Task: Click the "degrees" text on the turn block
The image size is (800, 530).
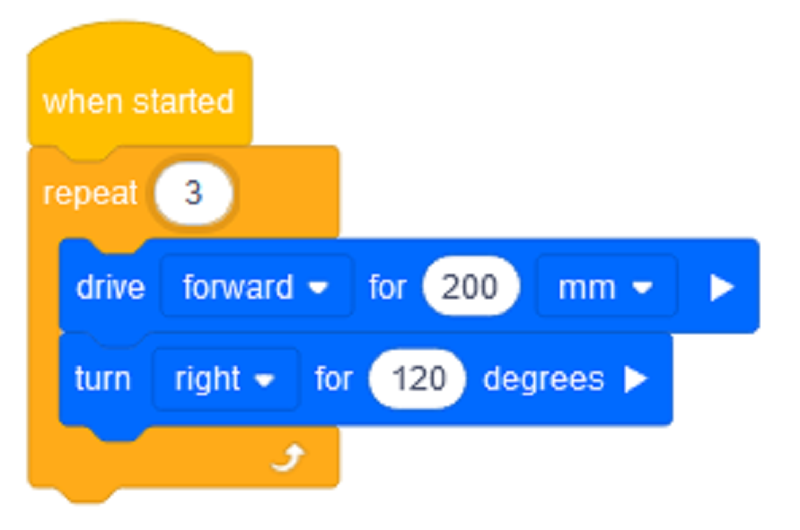Action: [543, 379]
